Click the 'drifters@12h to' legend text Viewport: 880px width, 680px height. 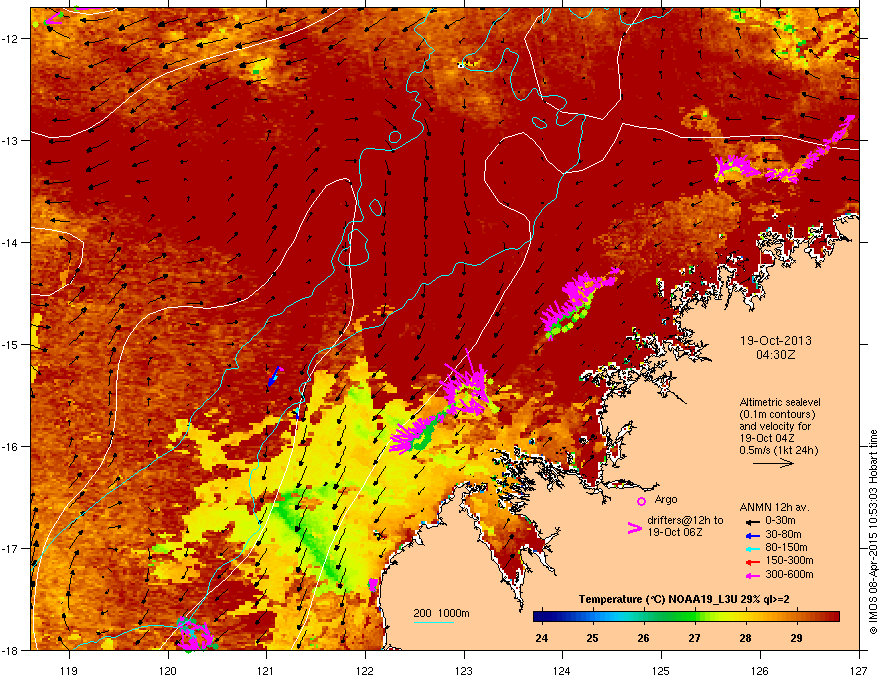tap(685, 521)
